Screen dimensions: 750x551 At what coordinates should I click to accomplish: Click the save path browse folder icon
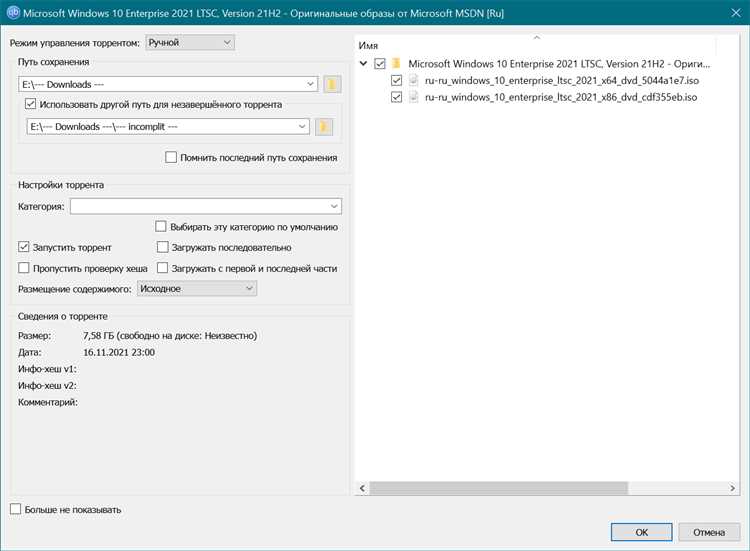tap(332, 84)
